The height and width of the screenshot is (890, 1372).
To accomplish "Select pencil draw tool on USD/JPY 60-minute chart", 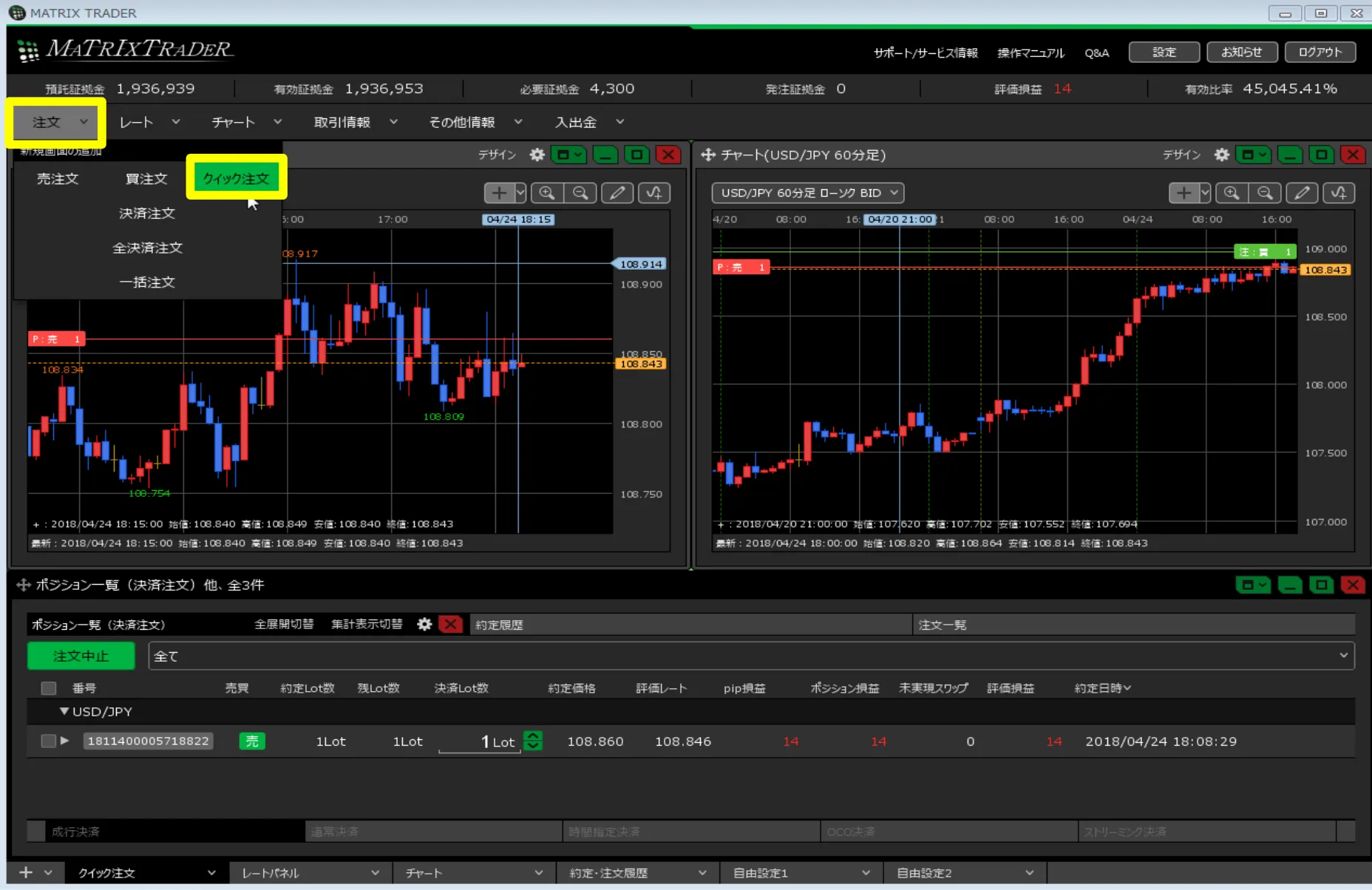I will (1303, 193).
